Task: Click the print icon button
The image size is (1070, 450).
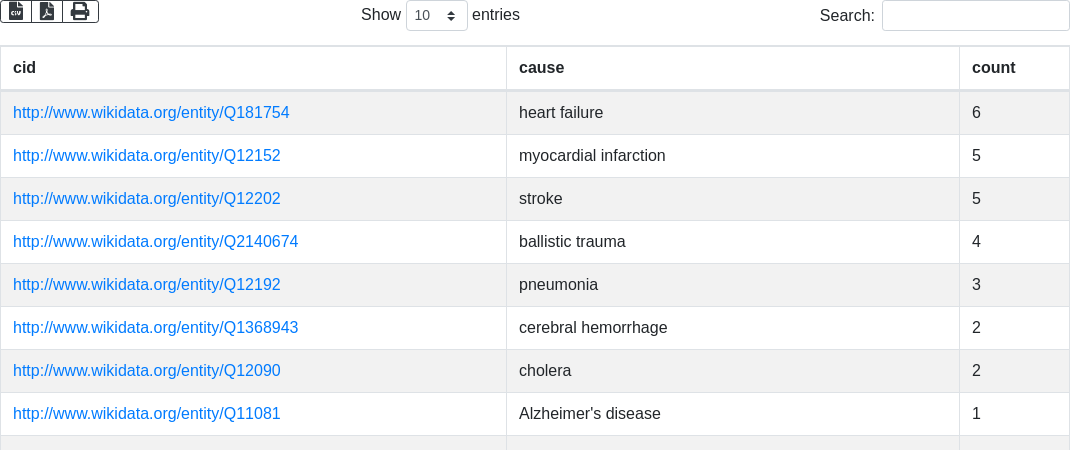Action: click(x=80, y=11)
